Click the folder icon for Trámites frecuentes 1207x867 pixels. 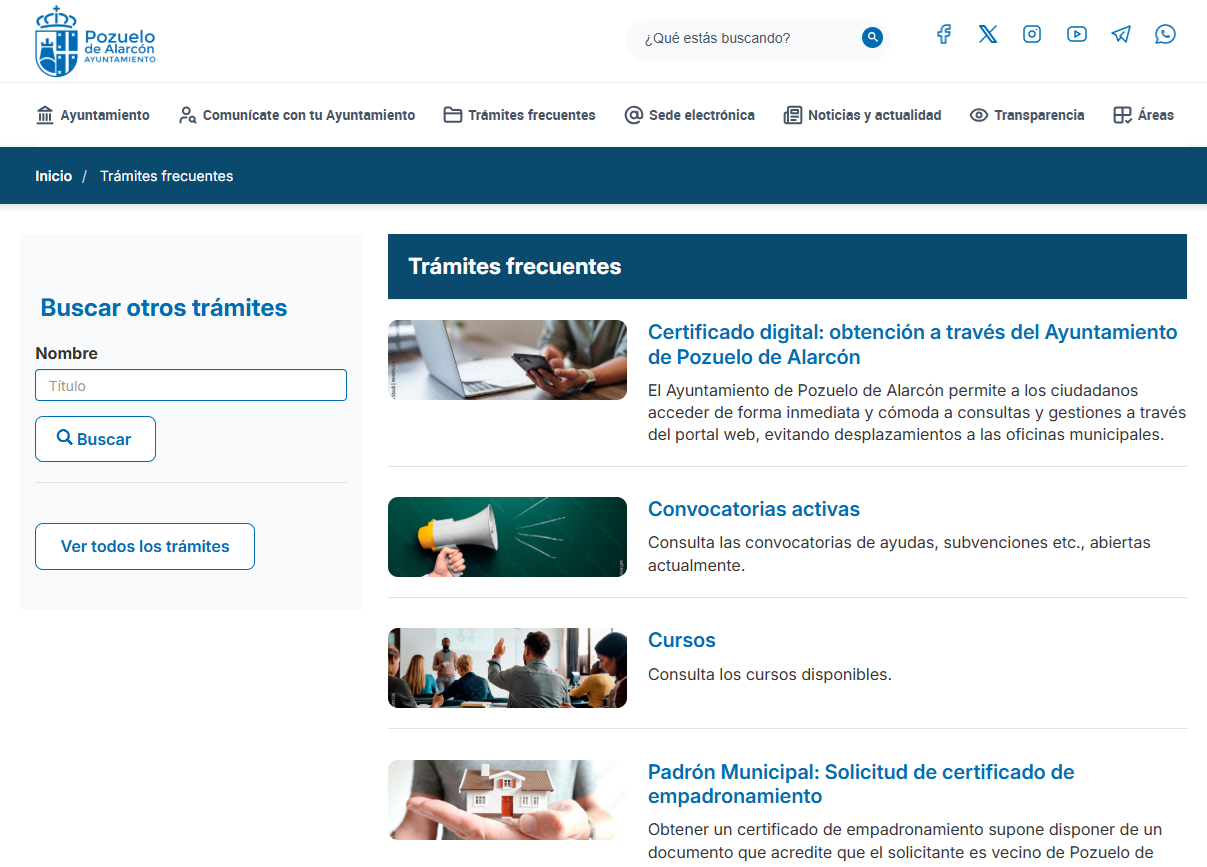453,115
